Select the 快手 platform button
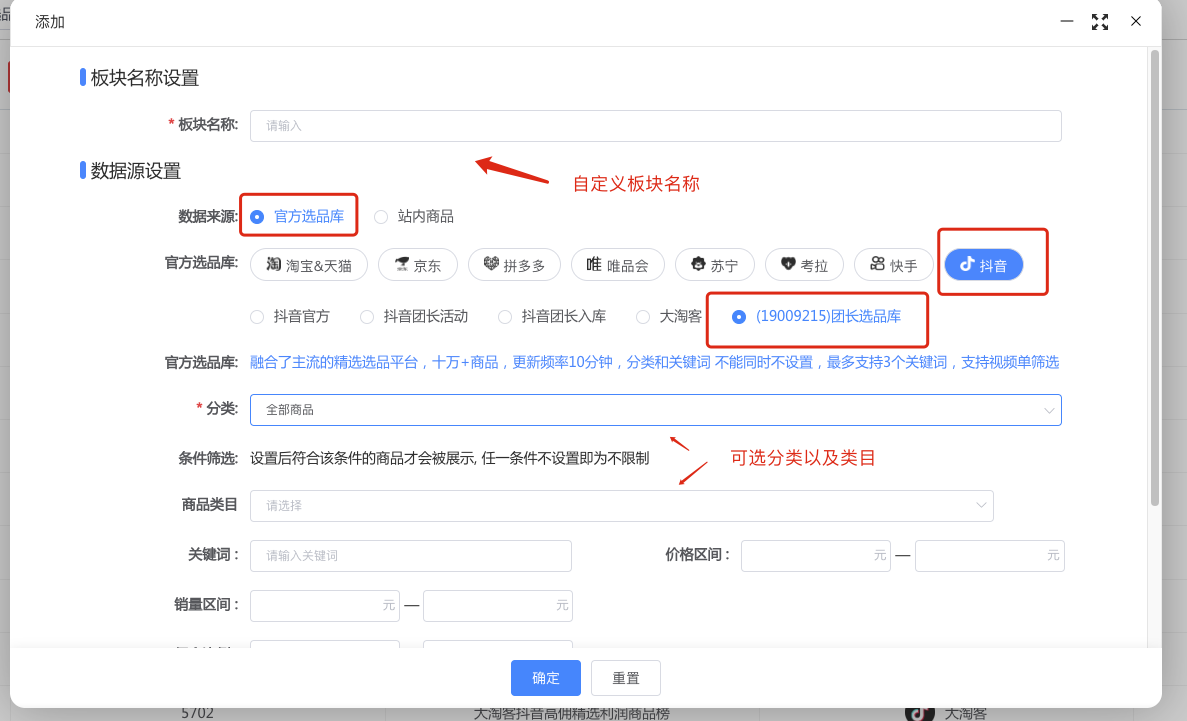Image resolution: width=1187 pixels, height=721 pixels. (894, 265)
